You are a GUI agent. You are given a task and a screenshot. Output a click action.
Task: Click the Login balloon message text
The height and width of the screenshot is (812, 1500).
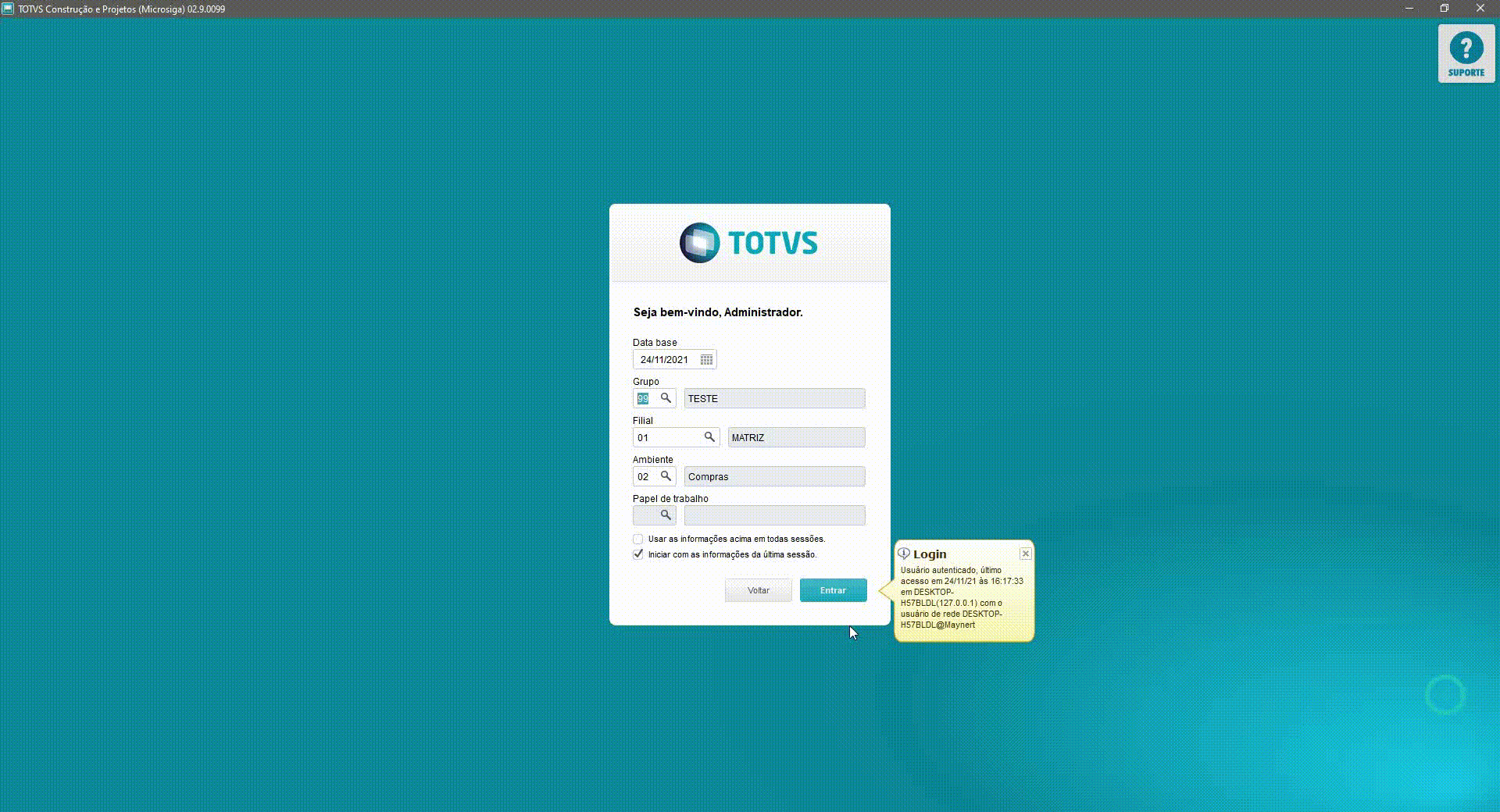[x=962, y=597]
